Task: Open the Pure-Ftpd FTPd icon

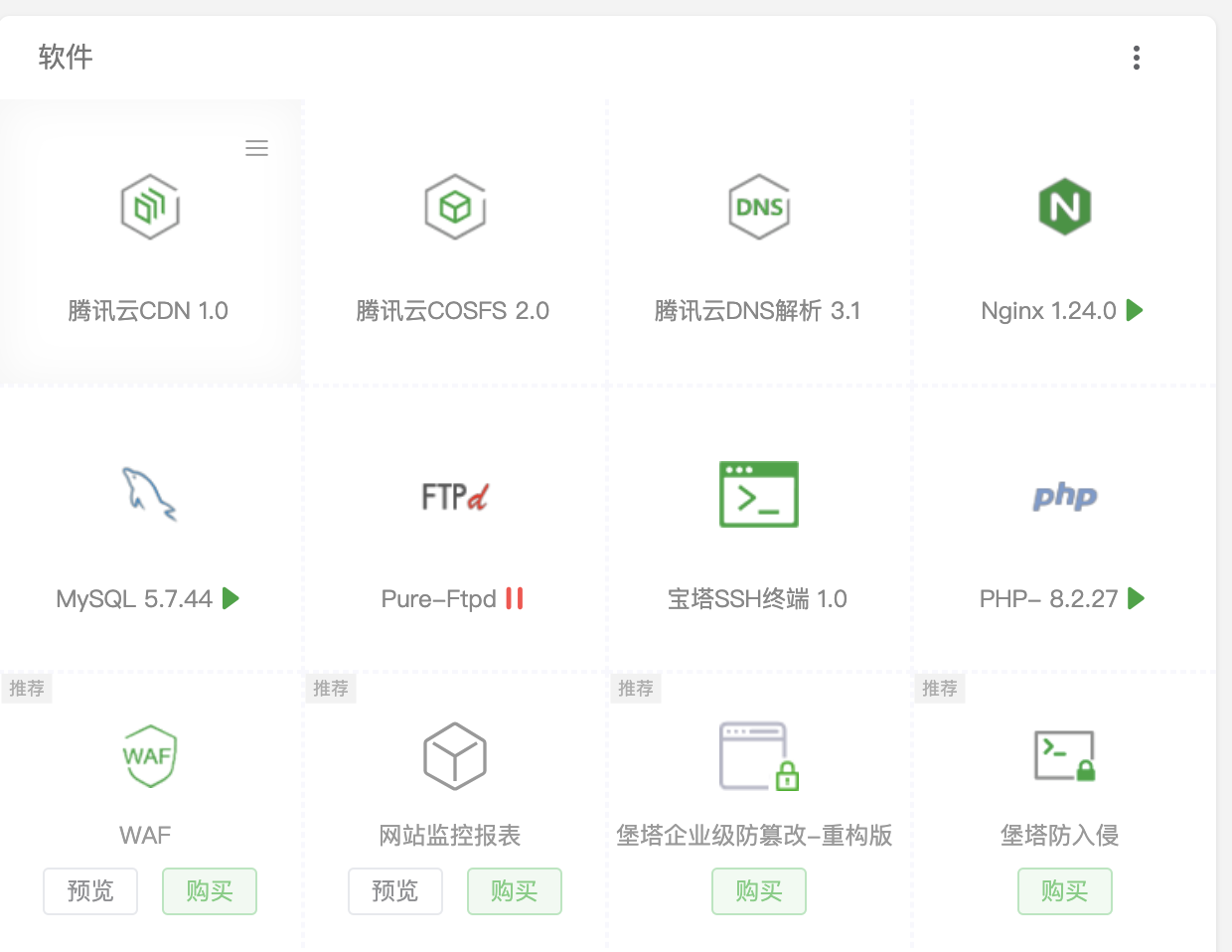Action: click(455, 496)
